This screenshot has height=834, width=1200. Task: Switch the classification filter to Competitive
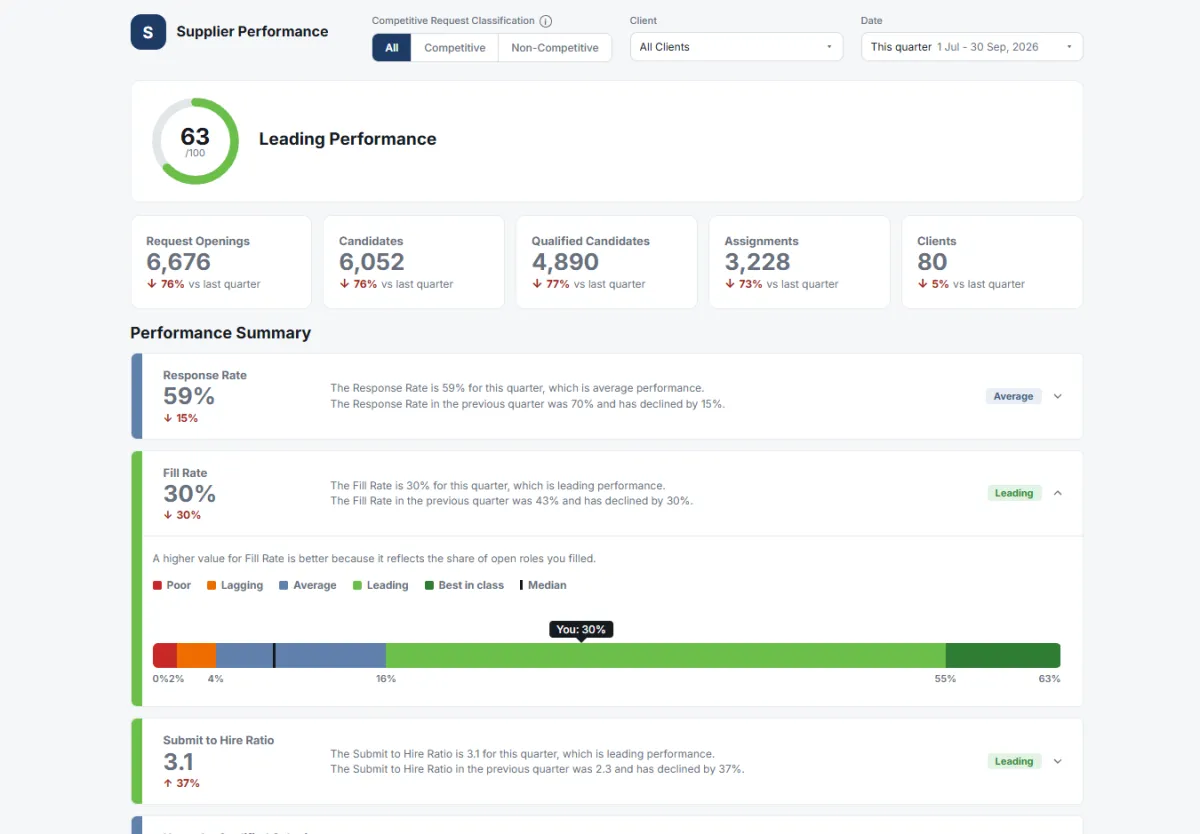pos(455,48)
